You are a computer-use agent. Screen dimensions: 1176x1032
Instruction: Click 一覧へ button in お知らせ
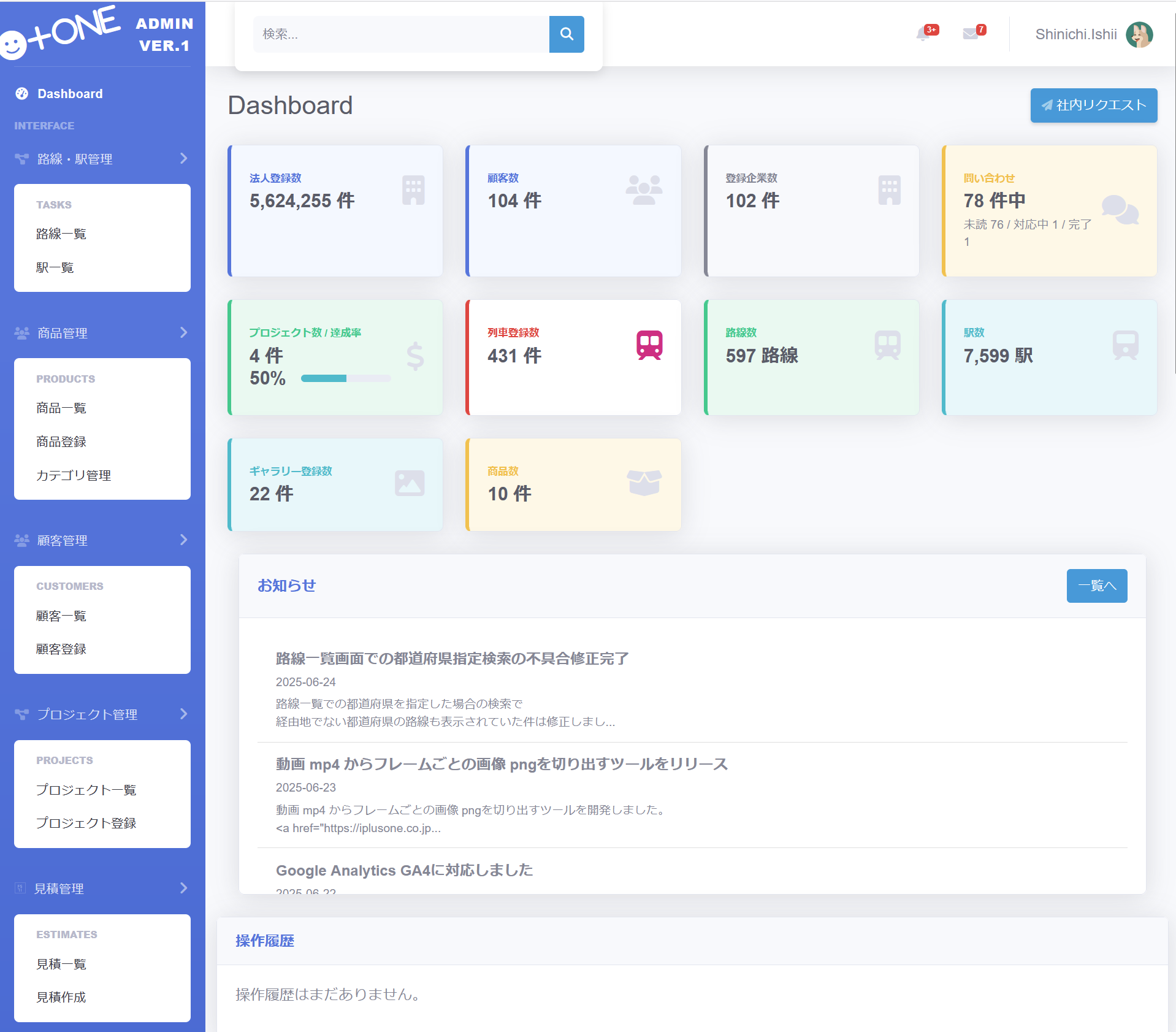point(1097,586)
